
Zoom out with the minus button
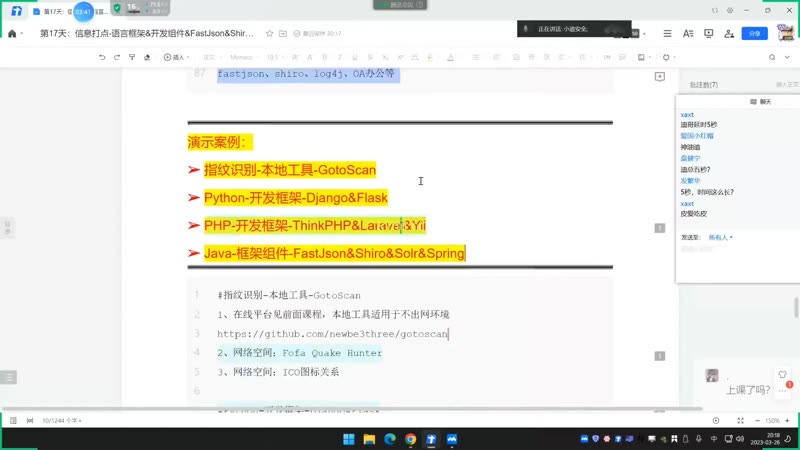(757, 420)
